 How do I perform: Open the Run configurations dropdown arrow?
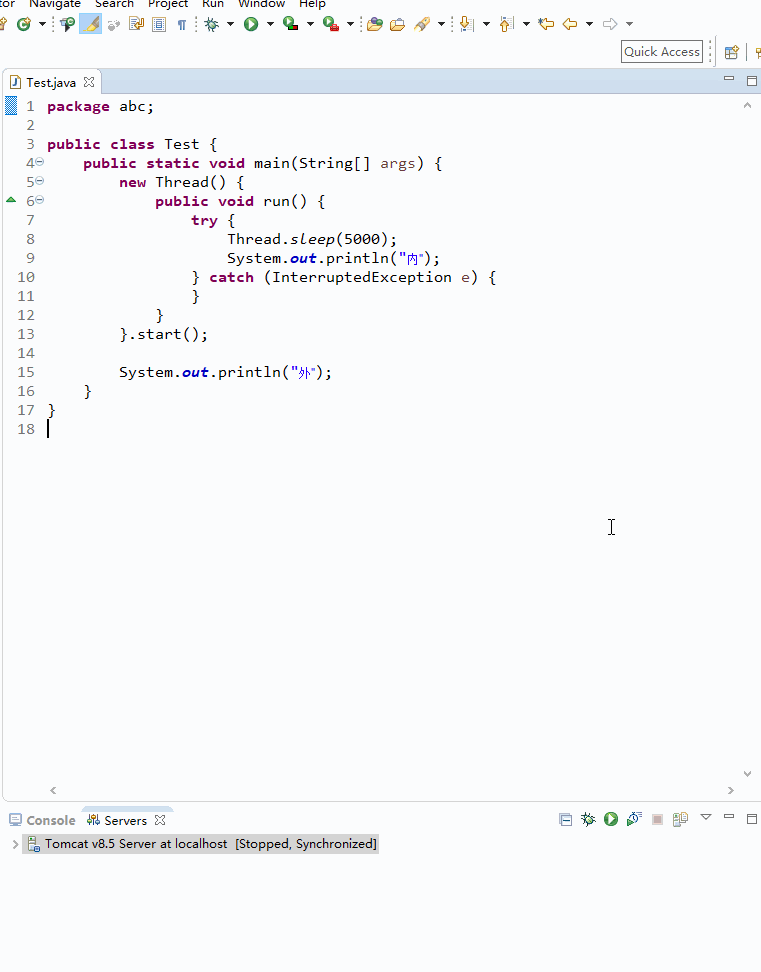(270, 24)
